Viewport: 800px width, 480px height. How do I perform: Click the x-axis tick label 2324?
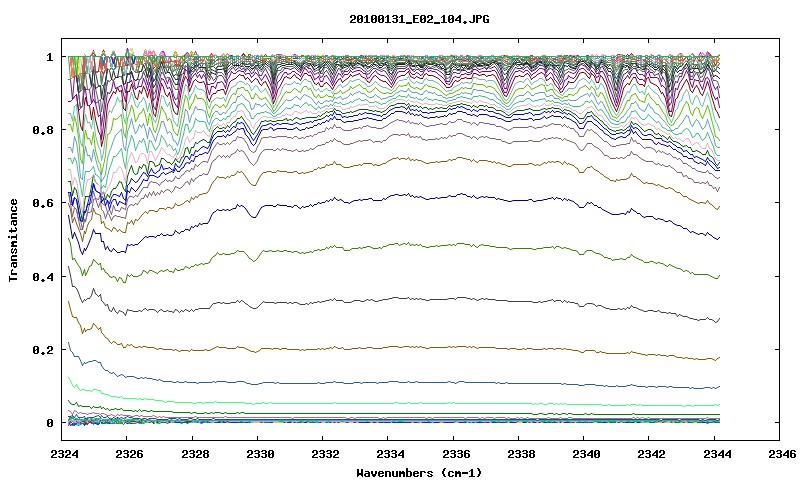pos(65,454)
